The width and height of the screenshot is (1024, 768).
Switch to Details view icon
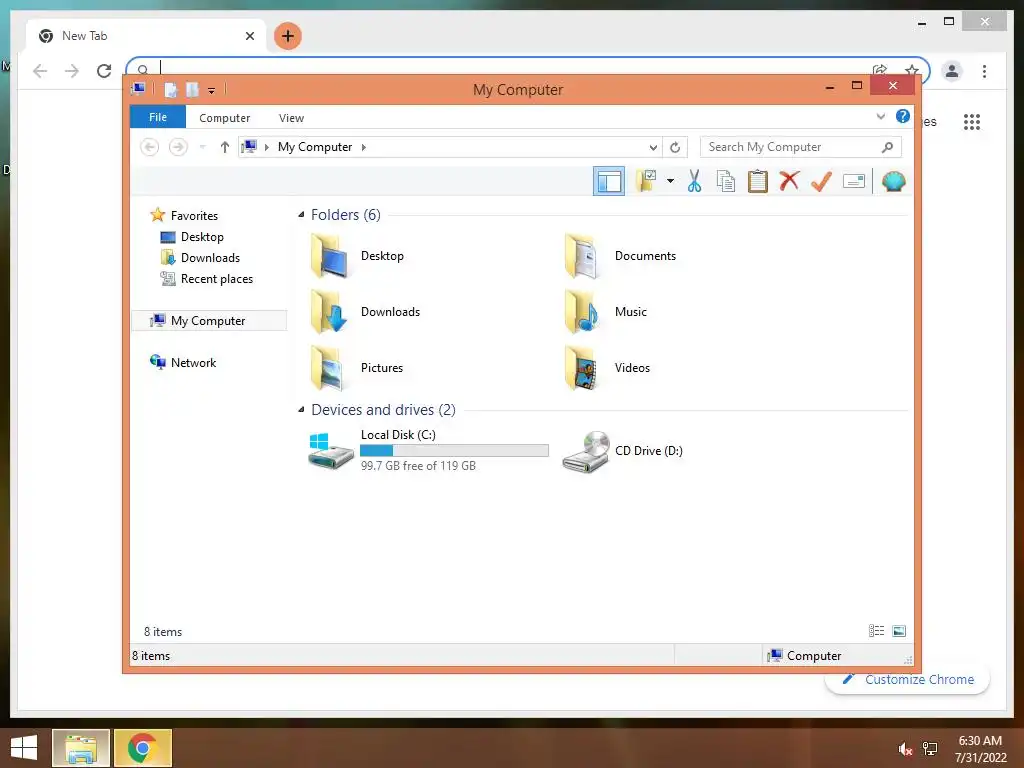pyautogui.click(x=876, y=631)
